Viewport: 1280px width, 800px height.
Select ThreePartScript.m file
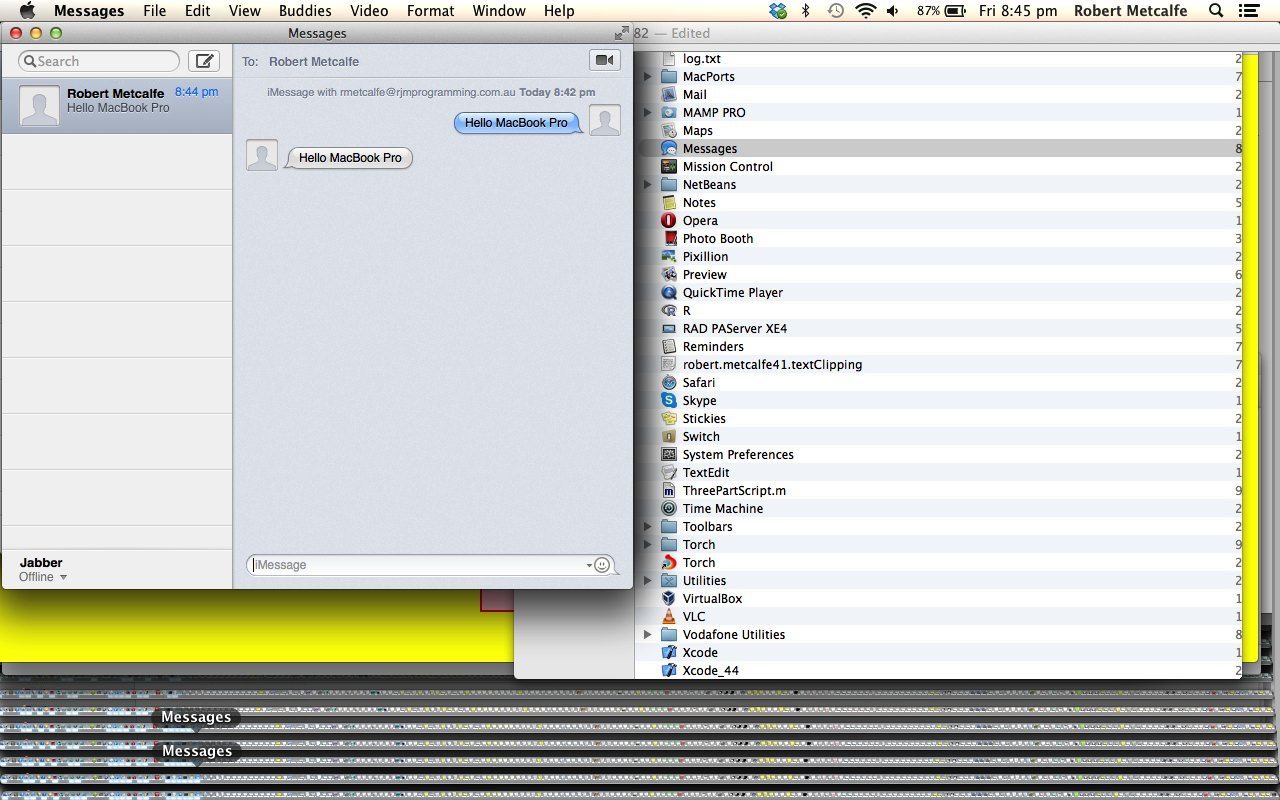click(x=734, y=490)
